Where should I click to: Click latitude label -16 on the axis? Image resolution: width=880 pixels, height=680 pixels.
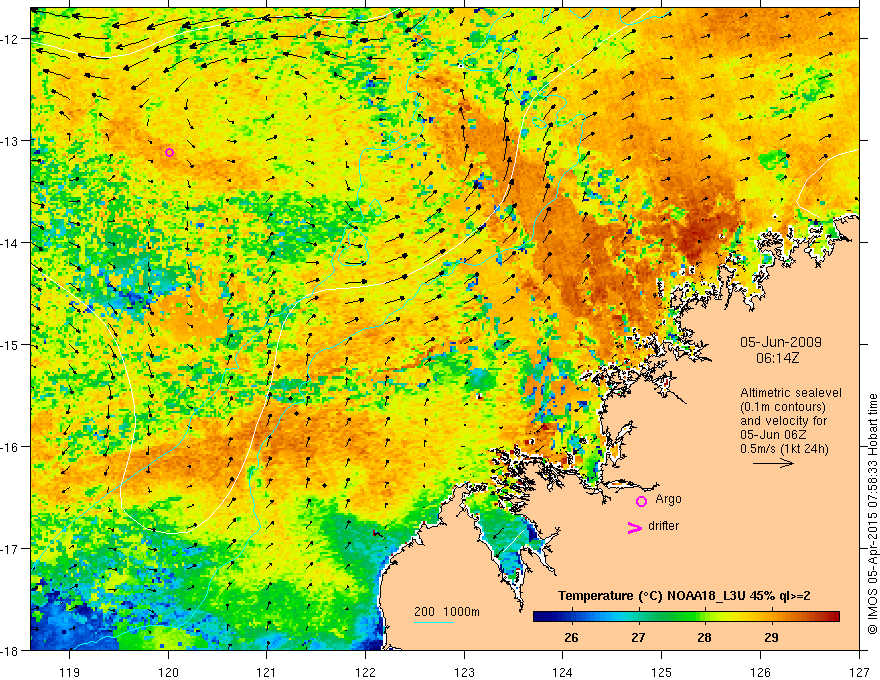click(x=10, y=447)
